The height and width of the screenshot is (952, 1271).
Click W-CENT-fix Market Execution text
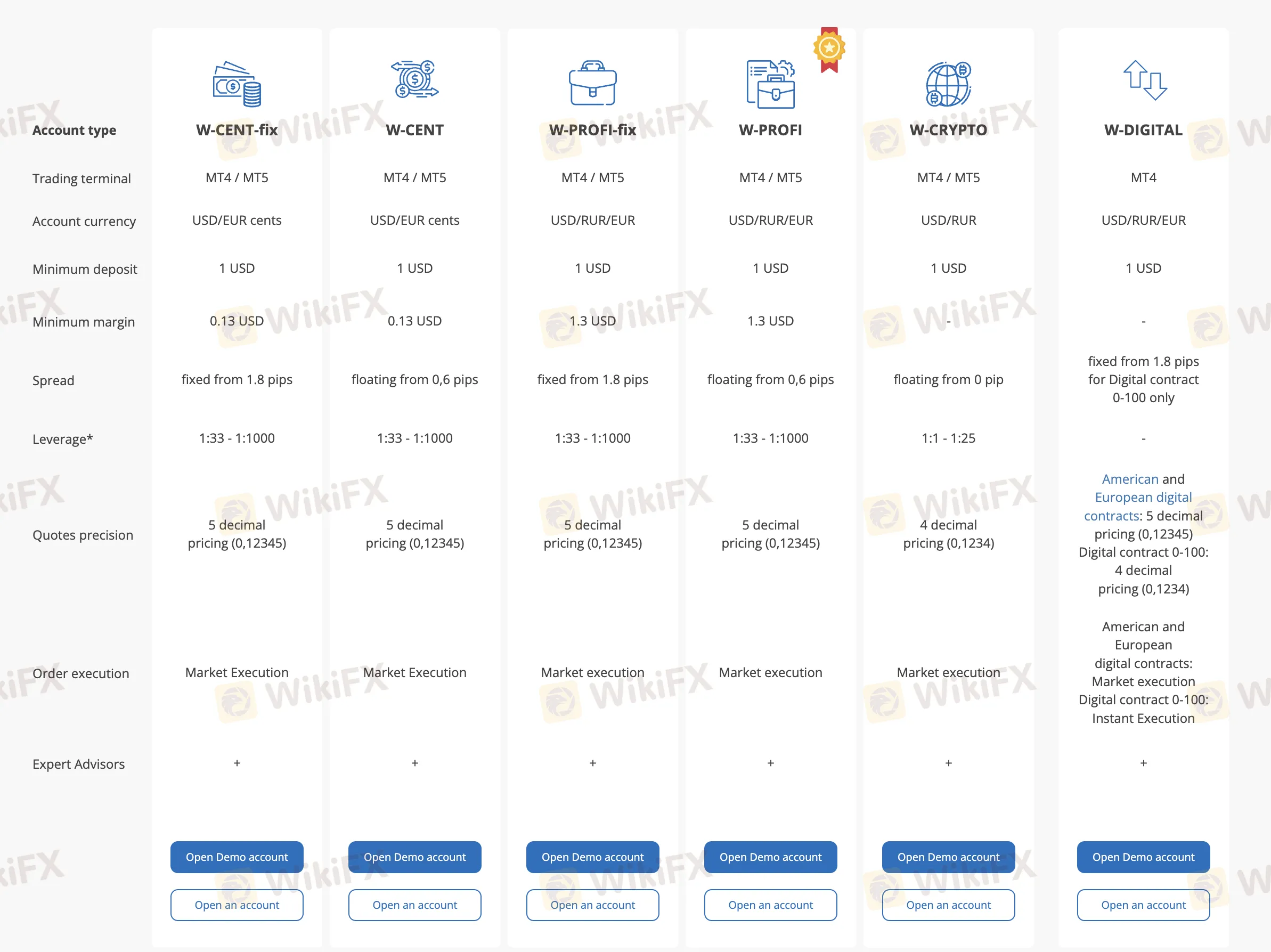[237, 672]
